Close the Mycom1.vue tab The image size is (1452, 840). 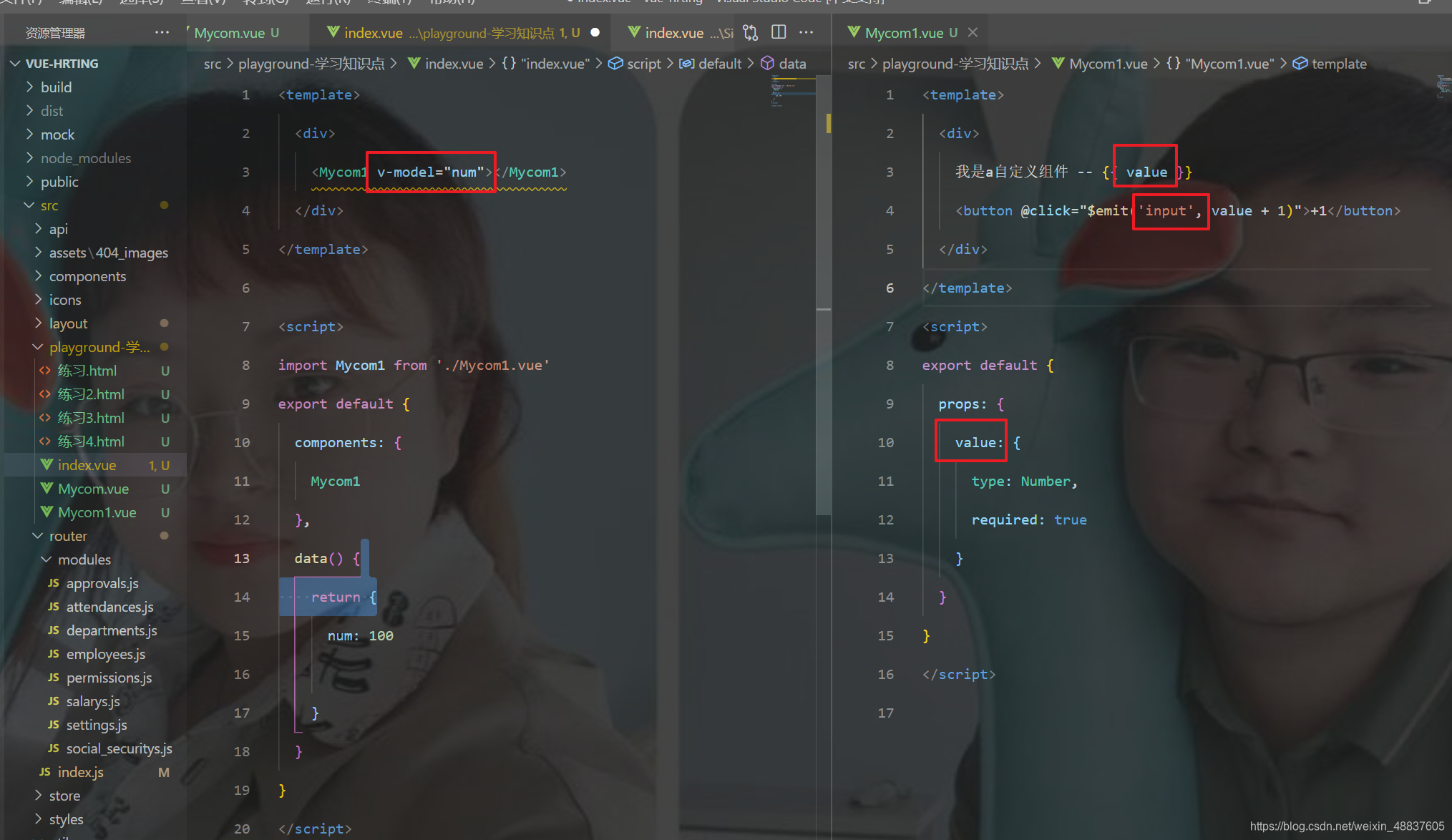pyautogui.click(x=973, y=32)
